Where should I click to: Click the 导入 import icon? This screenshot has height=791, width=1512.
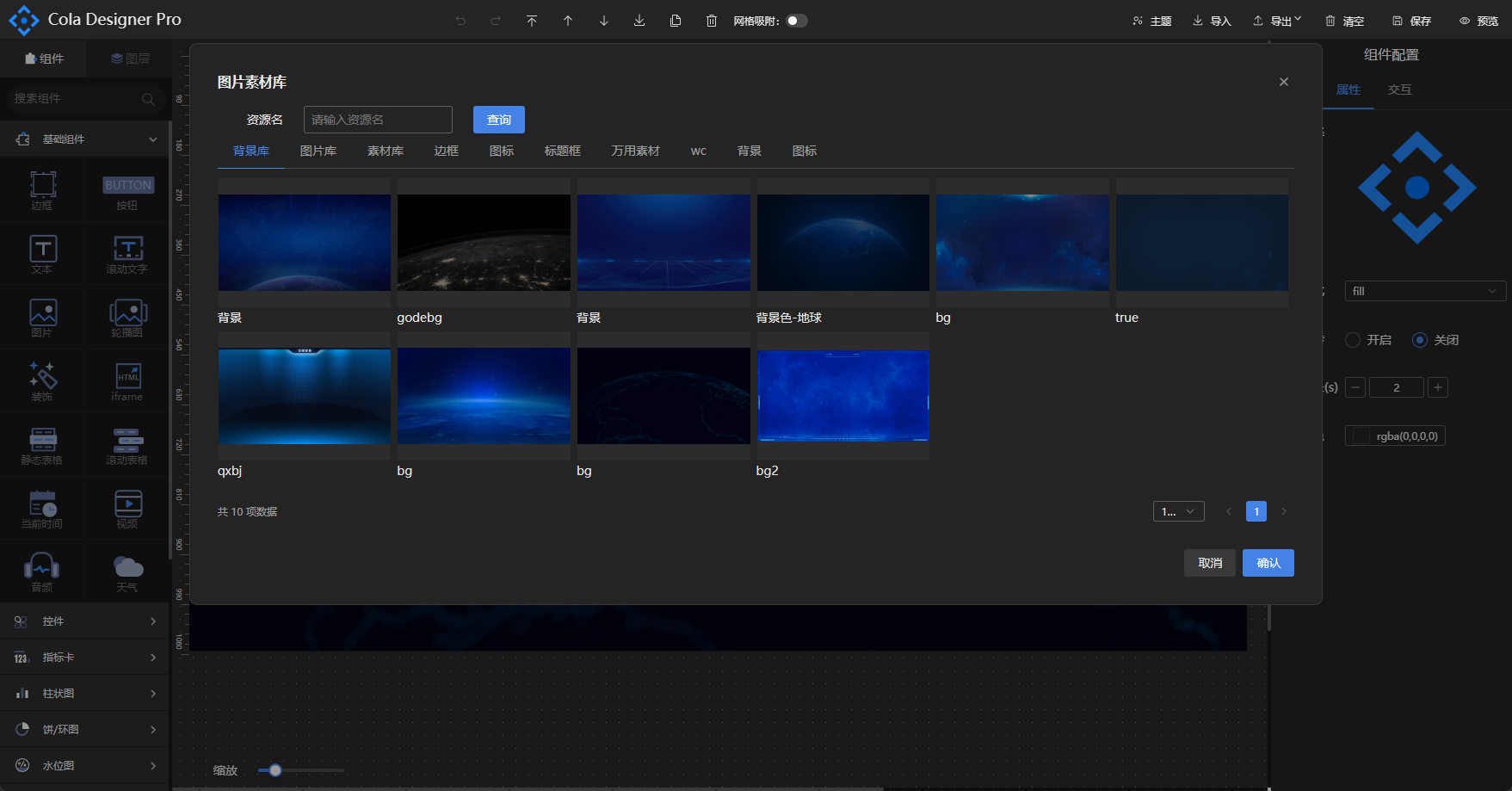point(1198,21)
